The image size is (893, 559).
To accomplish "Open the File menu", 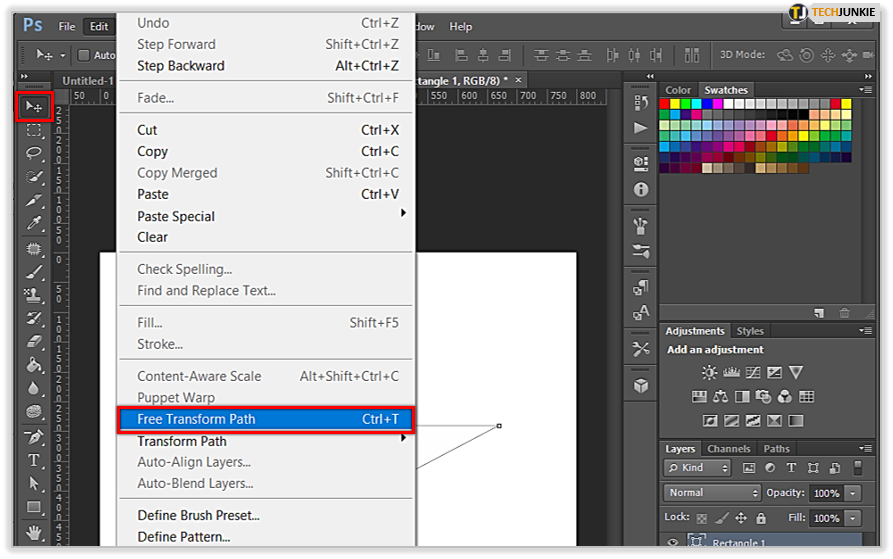I will click(67, 26).
